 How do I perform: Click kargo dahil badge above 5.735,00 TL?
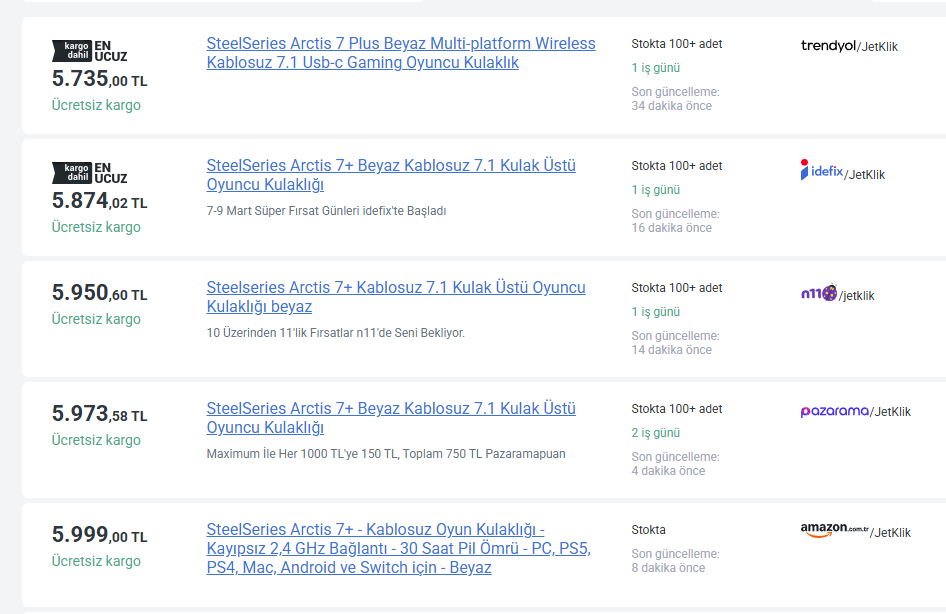71,50
